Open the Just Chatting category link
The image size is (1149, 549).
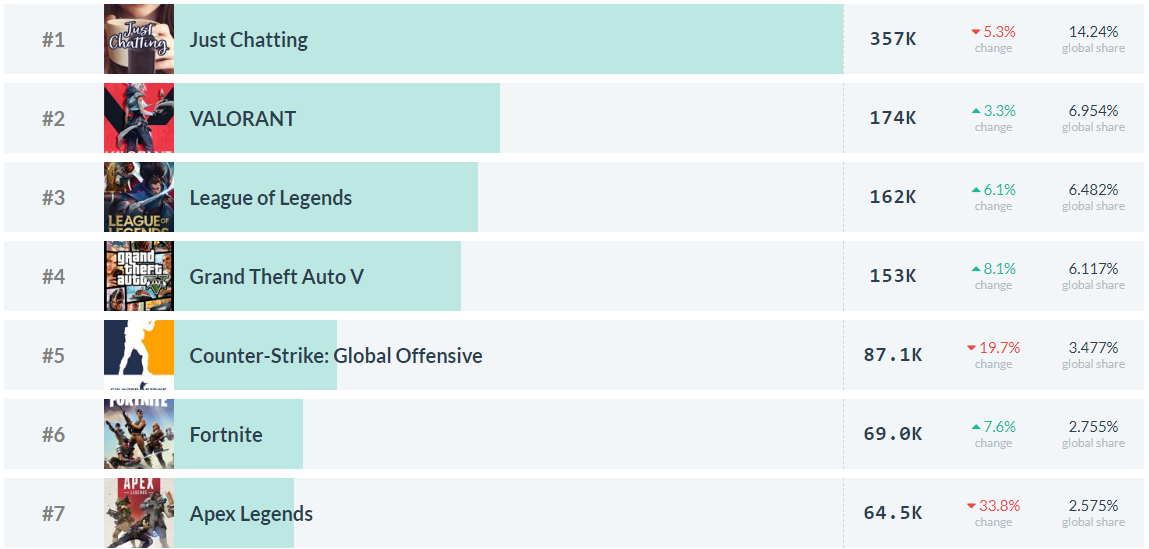[248, 40]
